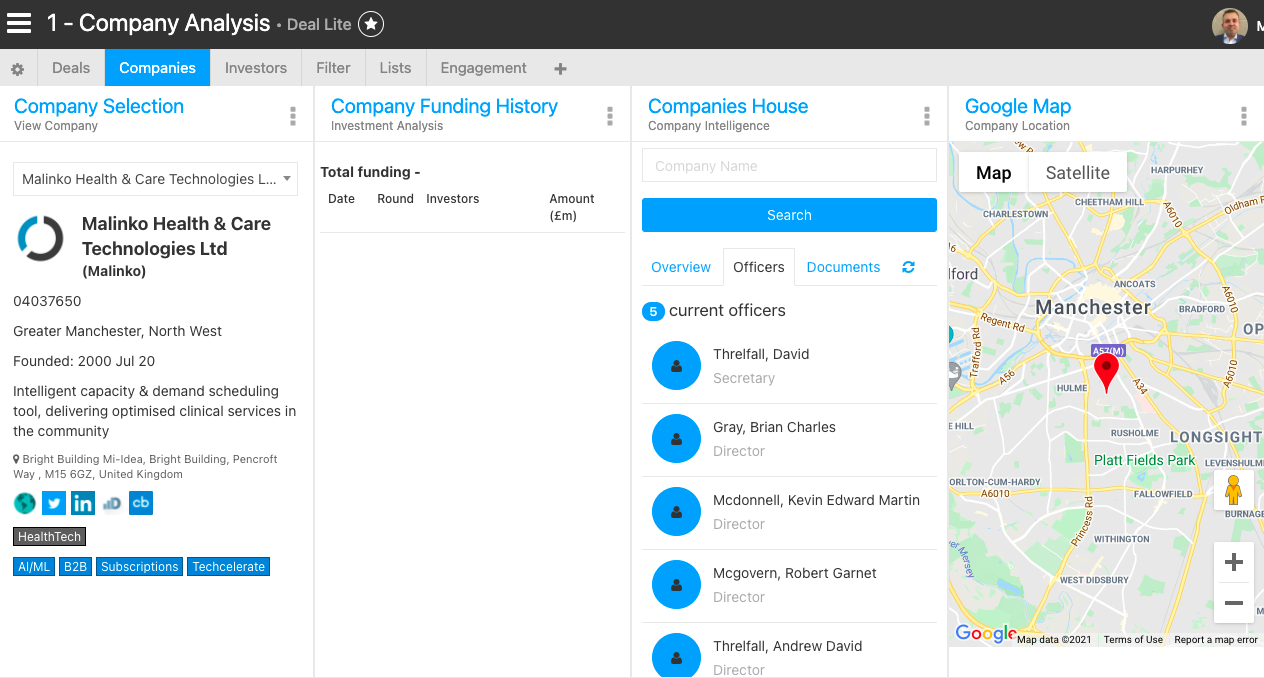Open Company Funding History options menu
Image resolution: width=1264 pixels, height=678 pixels.
[610, 116]
